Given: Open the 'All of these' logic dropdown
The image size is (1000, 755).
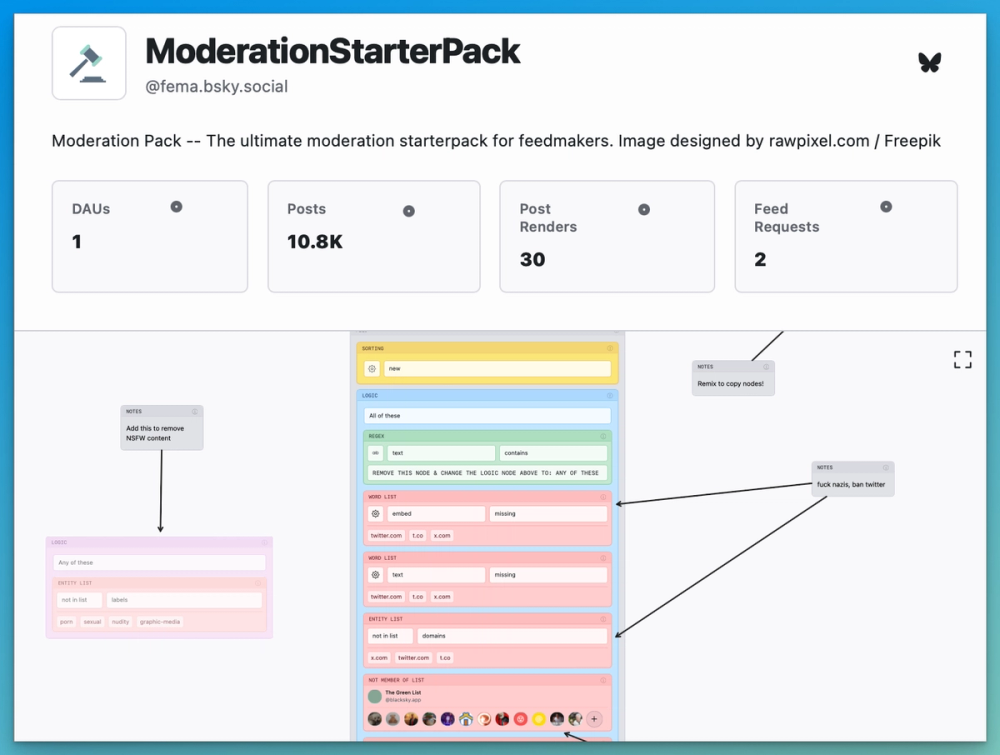Looking at the screenshot, I should pyautogui.click(x=487, y=416).
